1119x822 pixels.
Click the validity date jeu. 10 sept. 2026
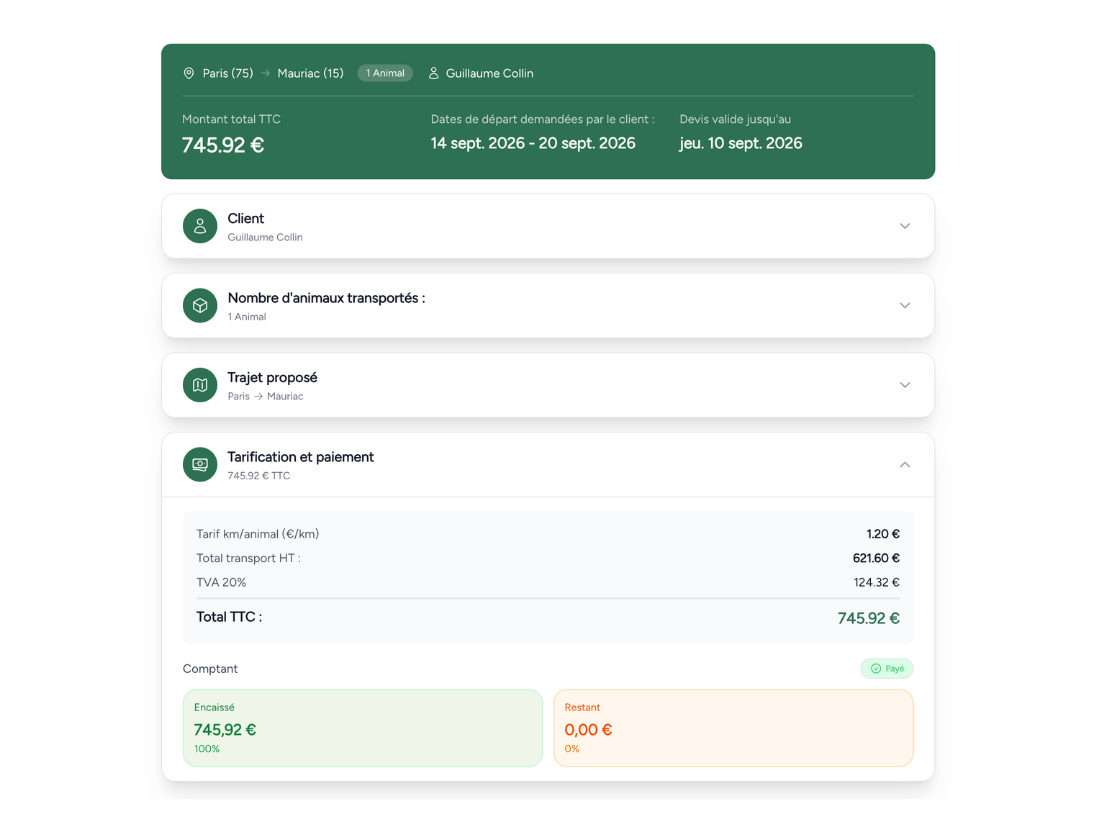[x=741, y=143]
